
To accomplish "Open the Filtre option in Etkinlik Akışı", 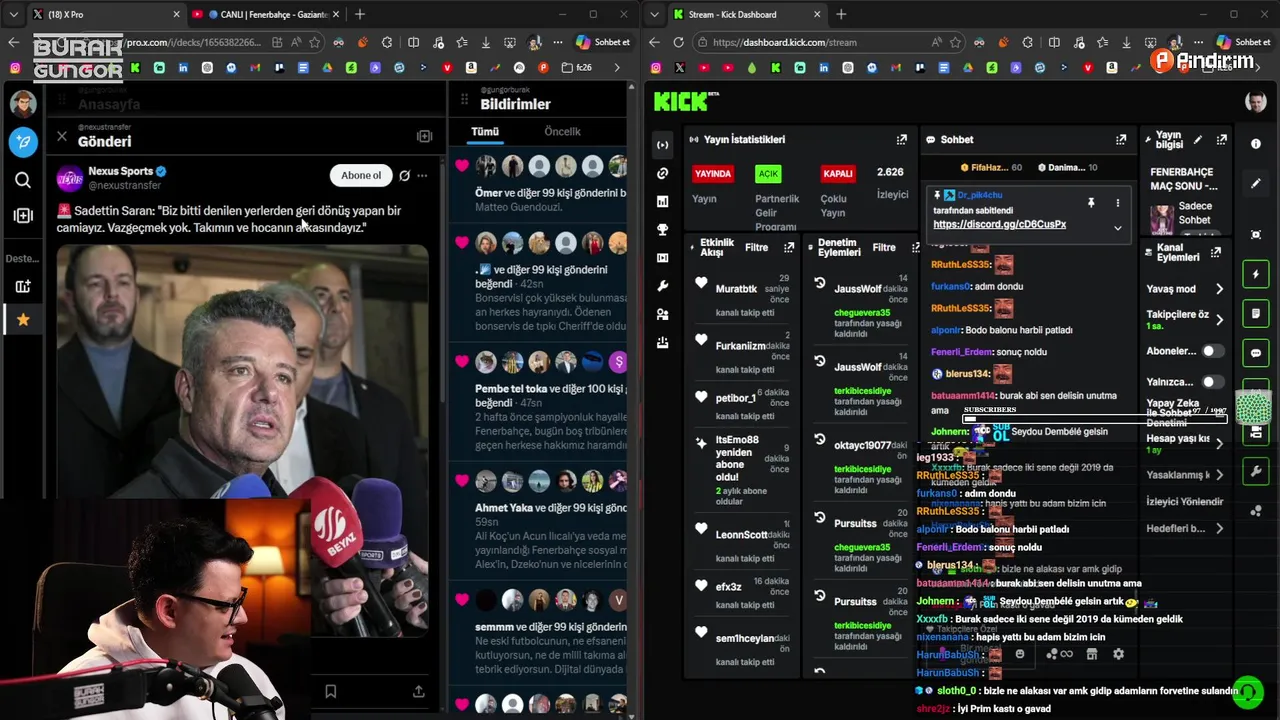I will 756,247.
